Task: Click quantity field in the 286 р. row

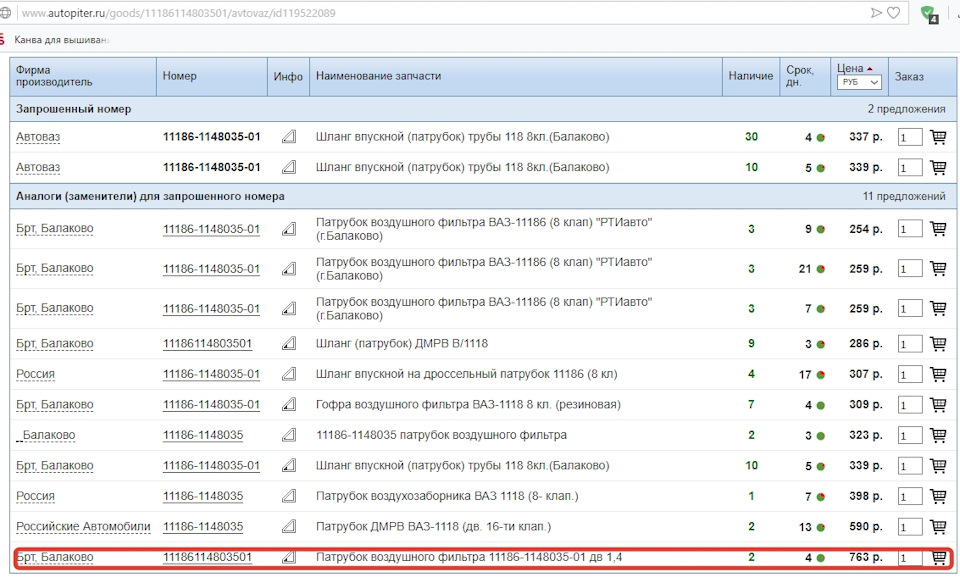Action: tap(910, 345)
